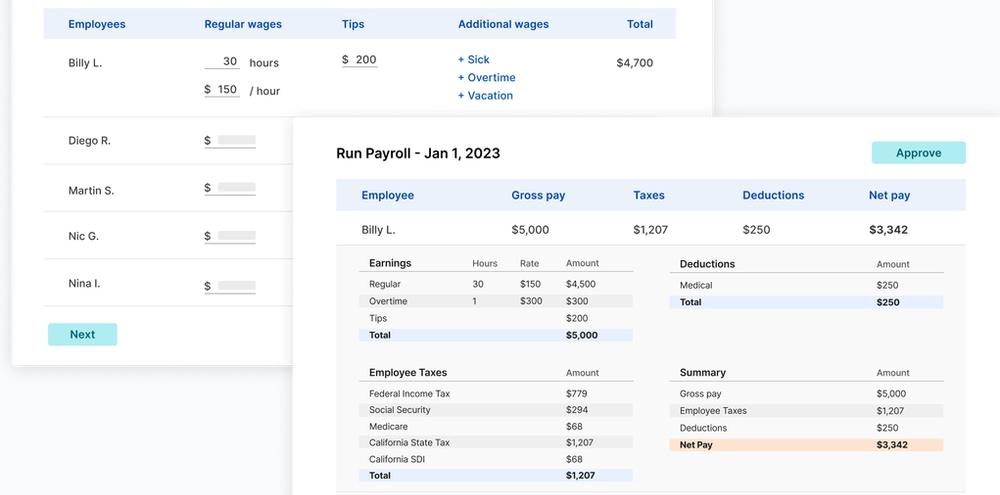Screen dimensions: 1000x495
Task: Click Billy L. gross pay $5,000 in payroll row
Action: tap(530, 230)
